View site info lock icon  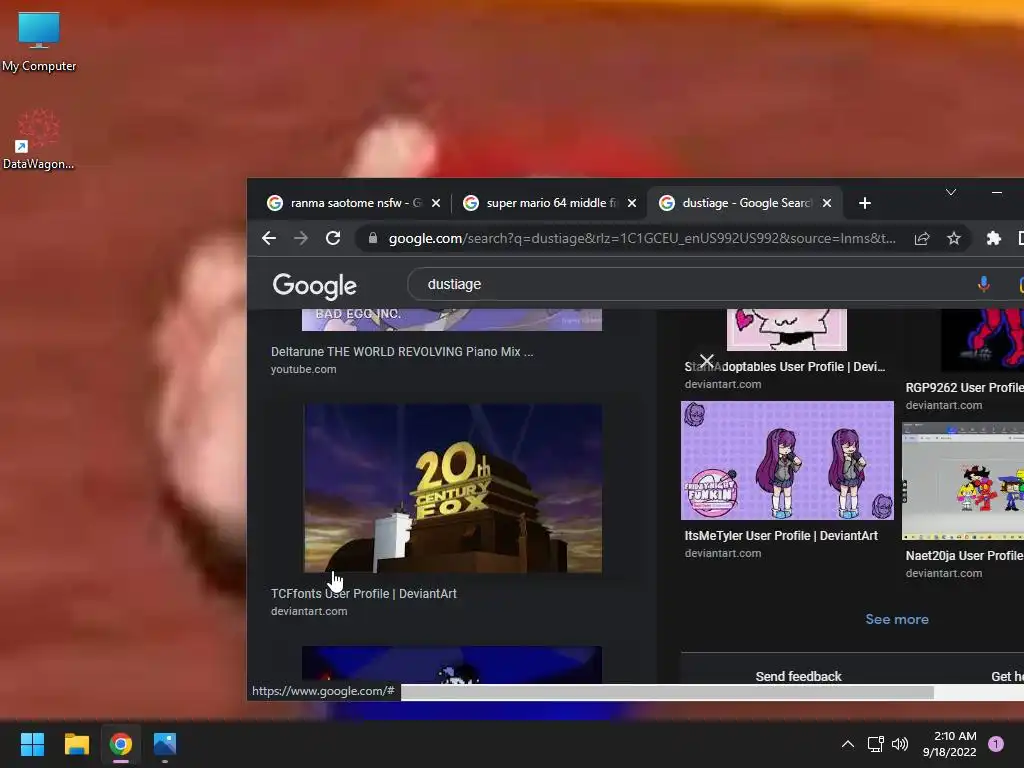click(372, 238)
